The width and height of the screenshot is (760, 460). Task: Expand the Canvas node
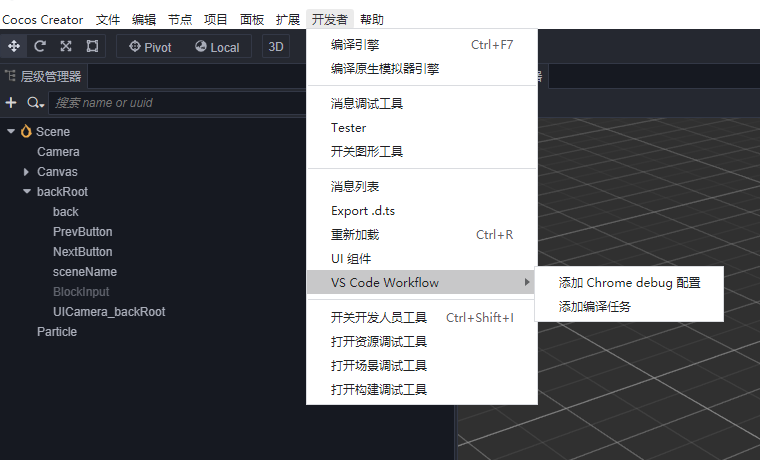[27, 172]
